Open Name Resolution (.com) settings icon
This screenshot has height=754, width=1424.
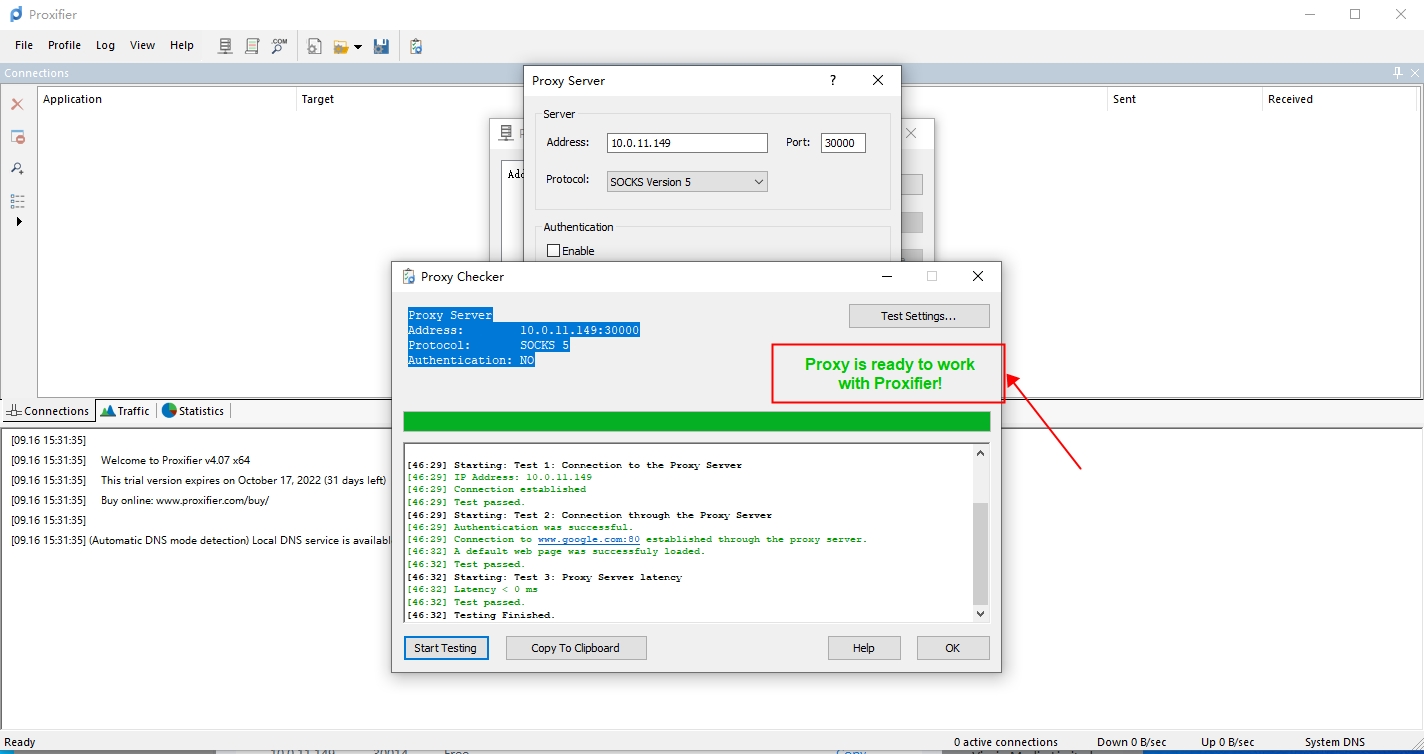(x=279, y=46)
